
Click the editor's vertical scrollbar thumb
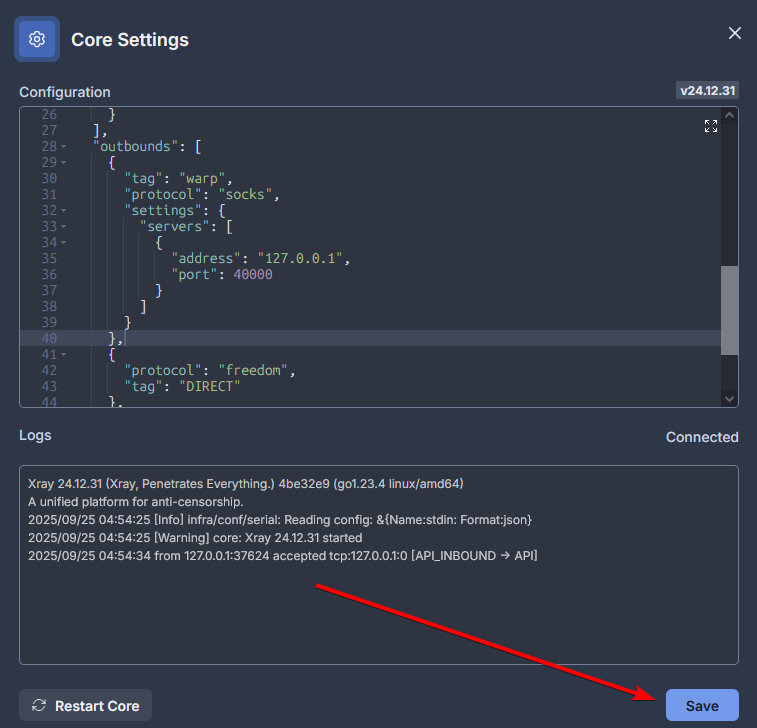coord(730,309)
